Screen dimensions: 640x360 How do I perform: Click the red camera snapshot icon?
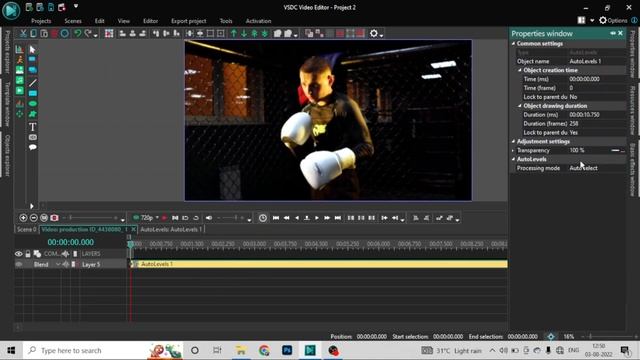pyautogui.click(x=54, y=218)
